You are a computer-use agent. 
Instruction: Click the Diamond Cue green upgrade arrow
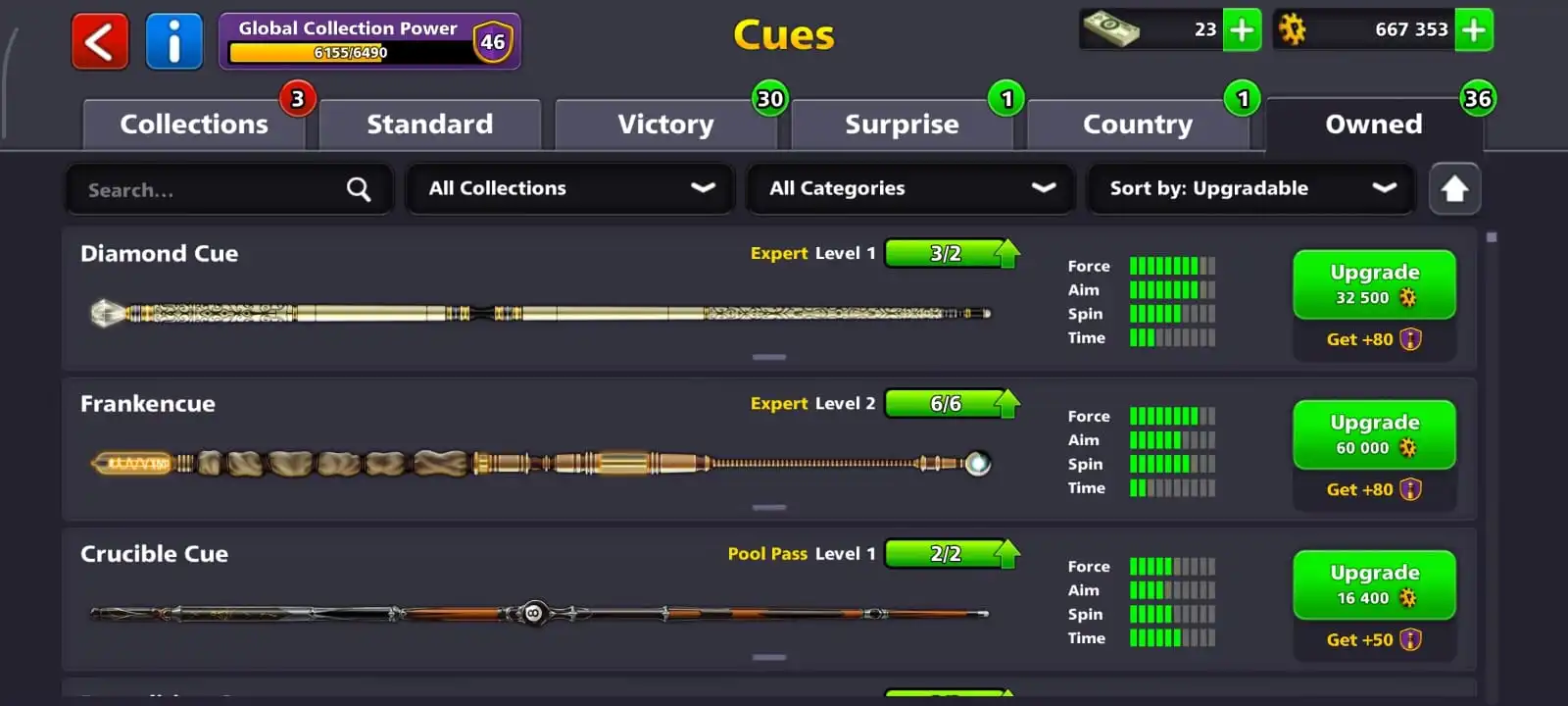[1007, 253]
